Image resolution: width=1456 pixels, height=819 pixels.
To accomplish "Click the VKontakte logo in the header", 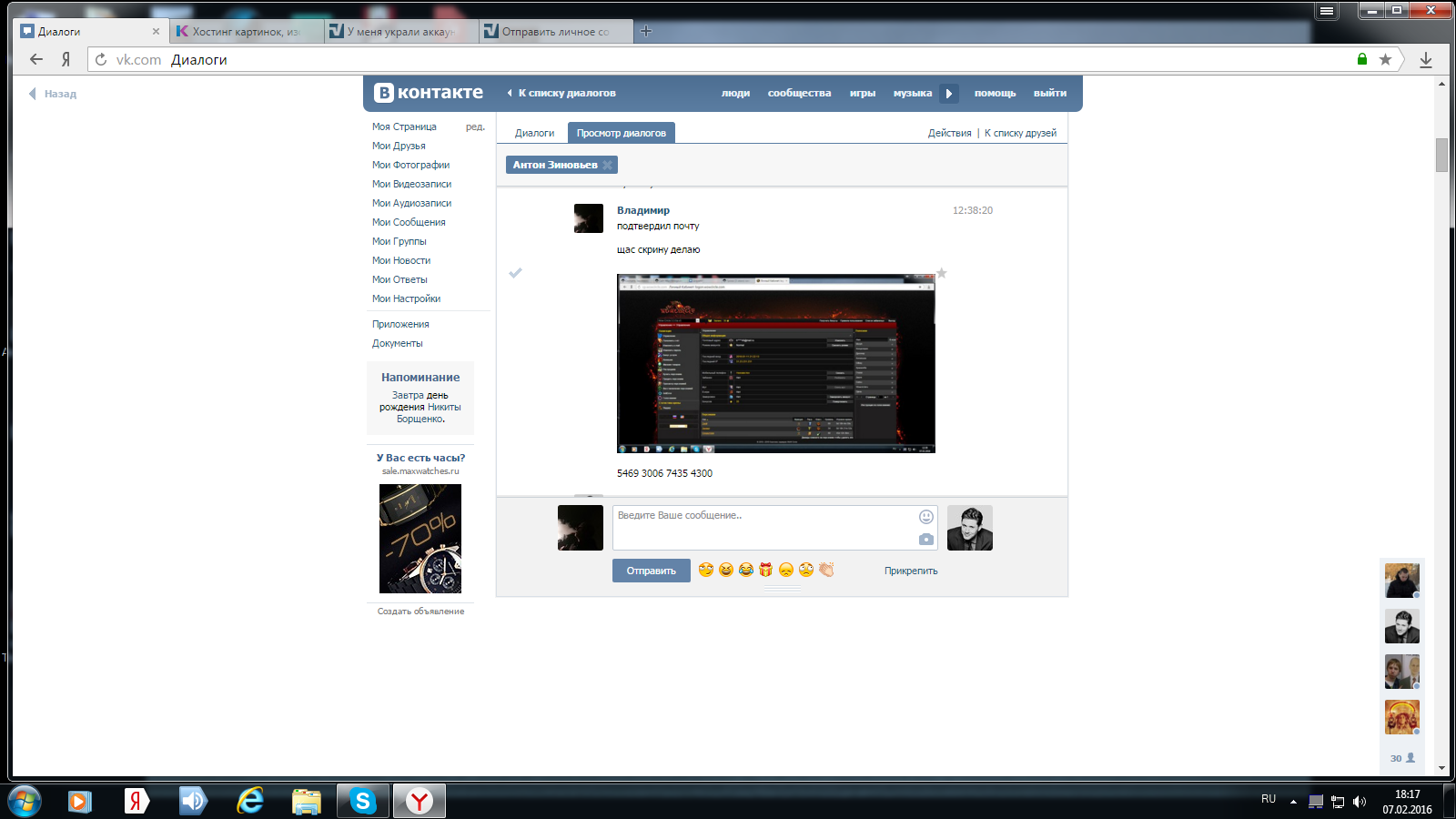I will click(x=429, y=93).
